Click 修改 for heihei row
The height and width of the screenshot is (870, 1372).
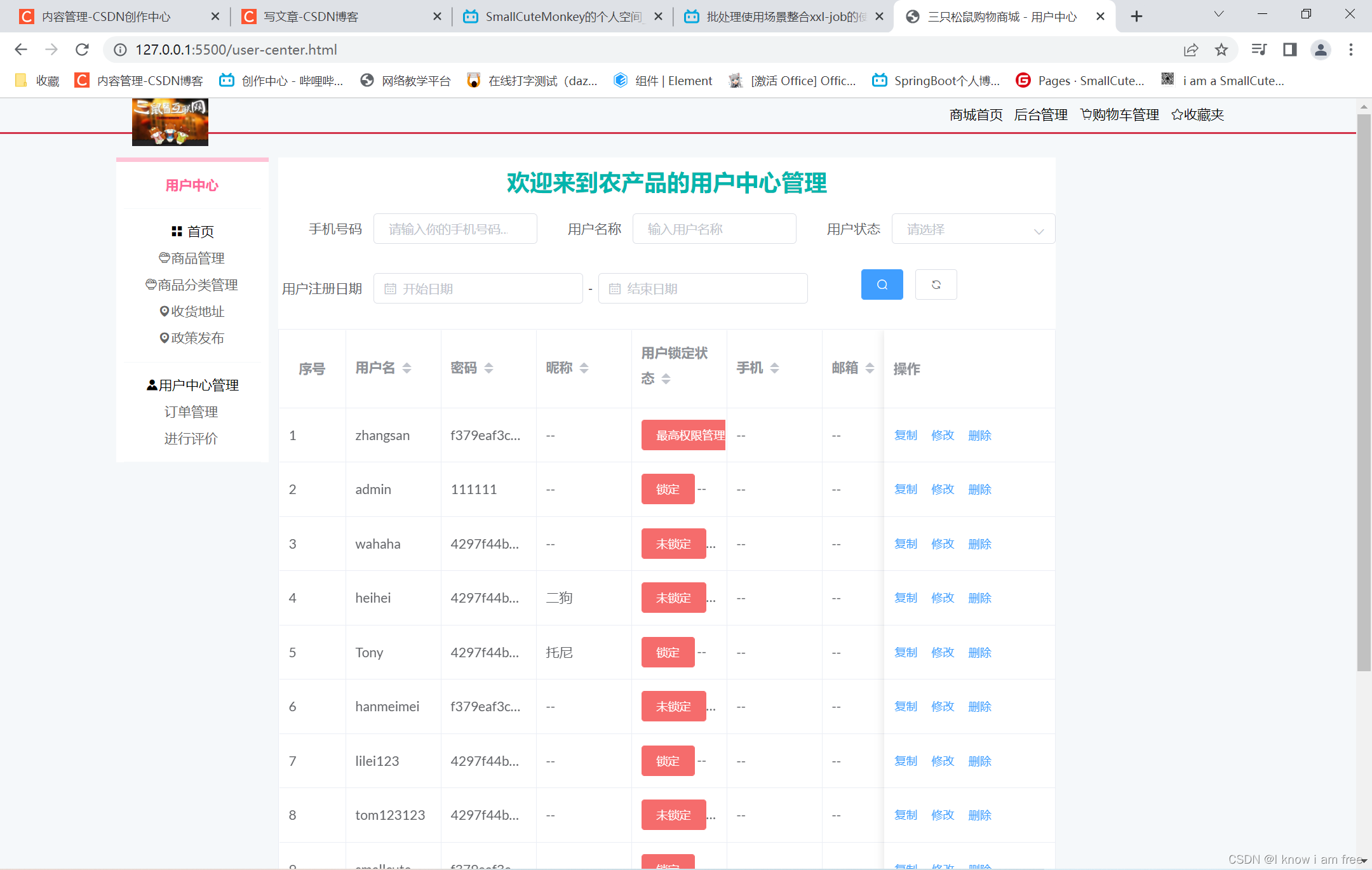click(x=943, y=598)
